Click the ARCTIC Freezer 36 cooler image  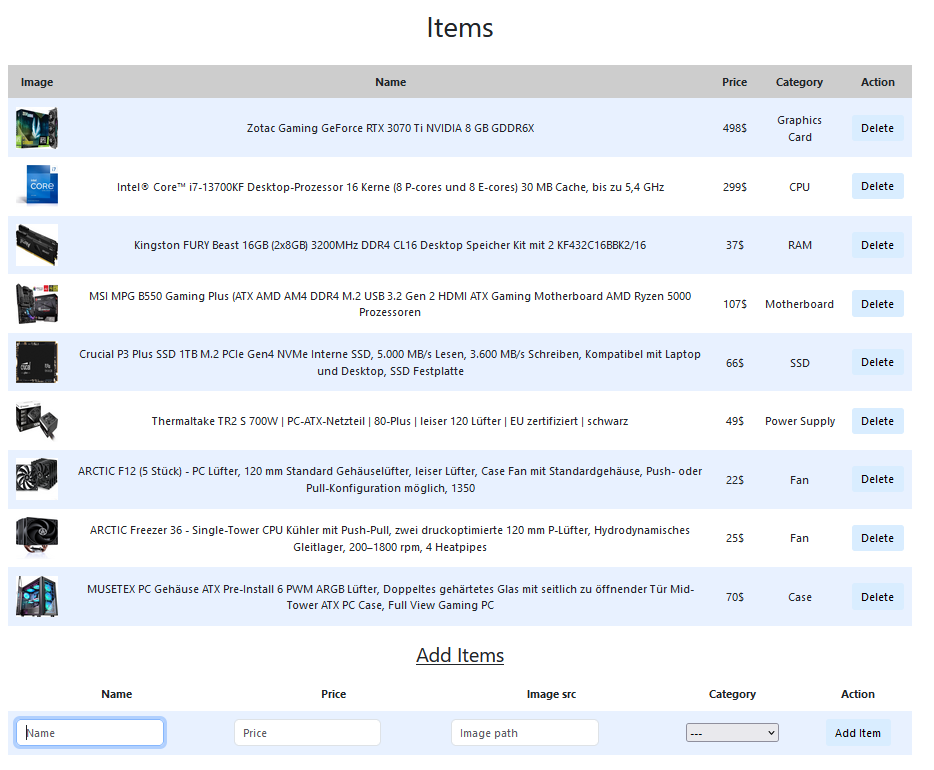tap(37, 538)
